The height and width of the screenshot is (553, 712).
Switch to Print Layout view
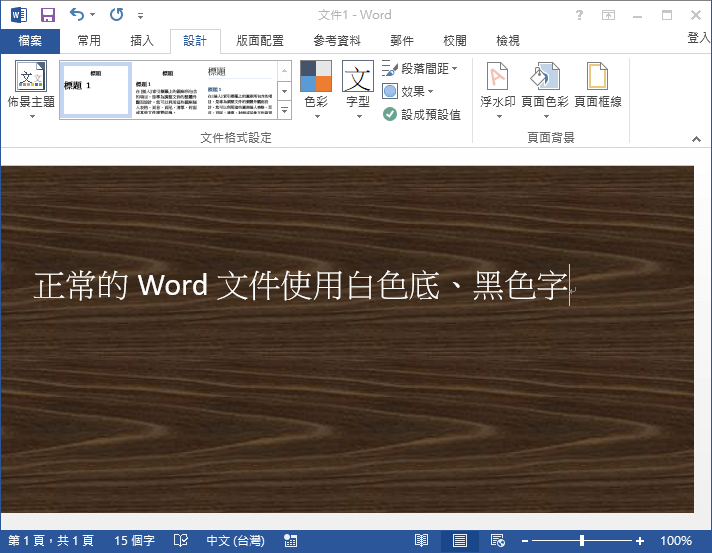(460, 541)
